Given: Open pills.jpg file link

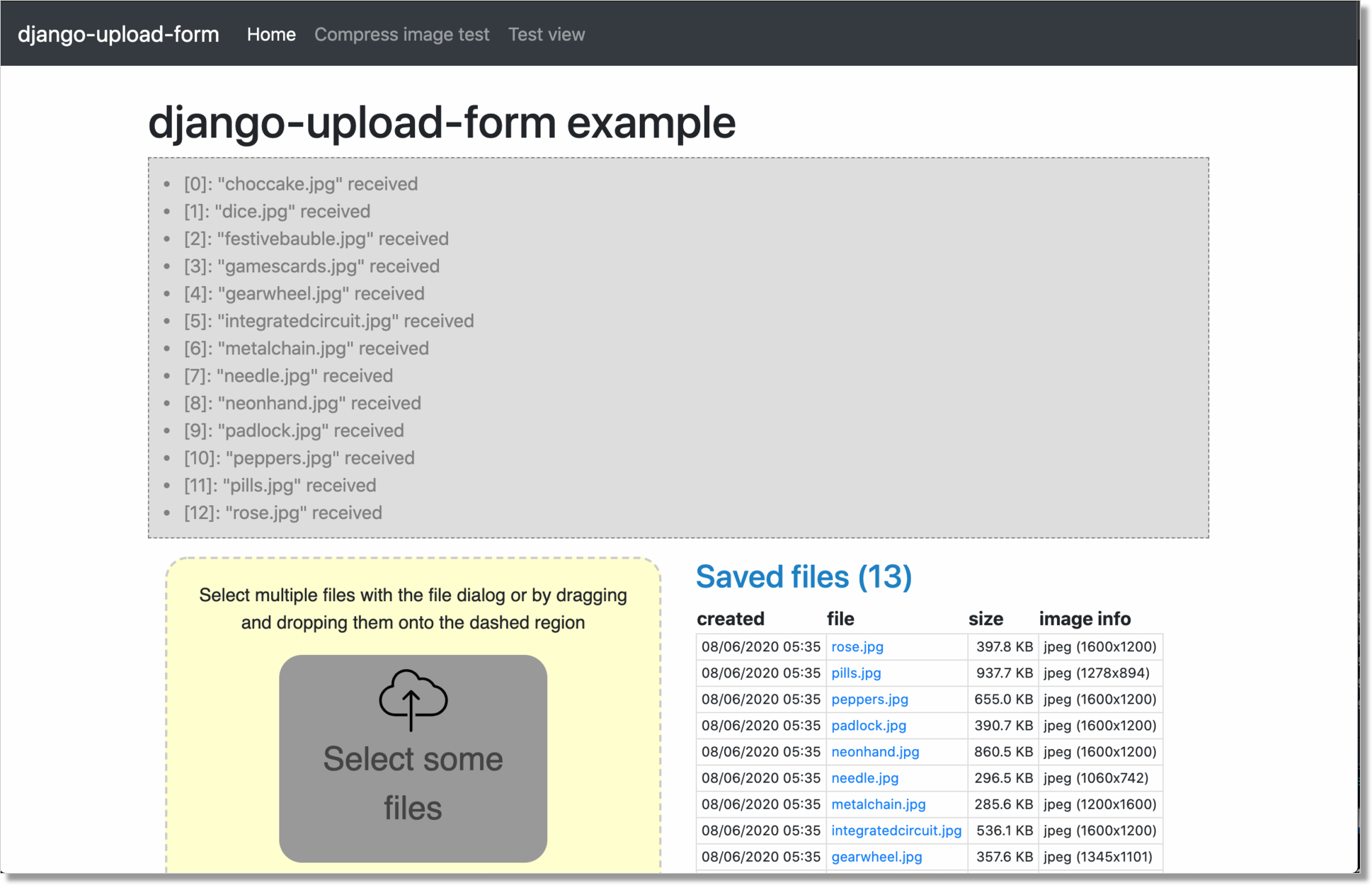Looking at the screenshot, I should [x=855, y=673].
